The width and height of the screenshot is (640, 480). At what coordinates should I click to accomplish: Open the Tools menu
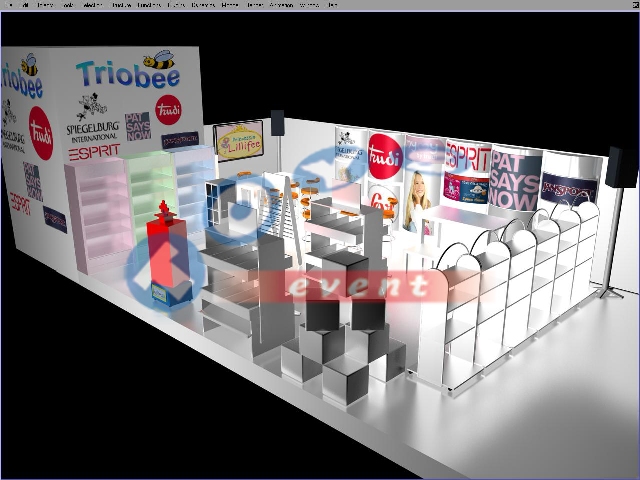[67, 5]
